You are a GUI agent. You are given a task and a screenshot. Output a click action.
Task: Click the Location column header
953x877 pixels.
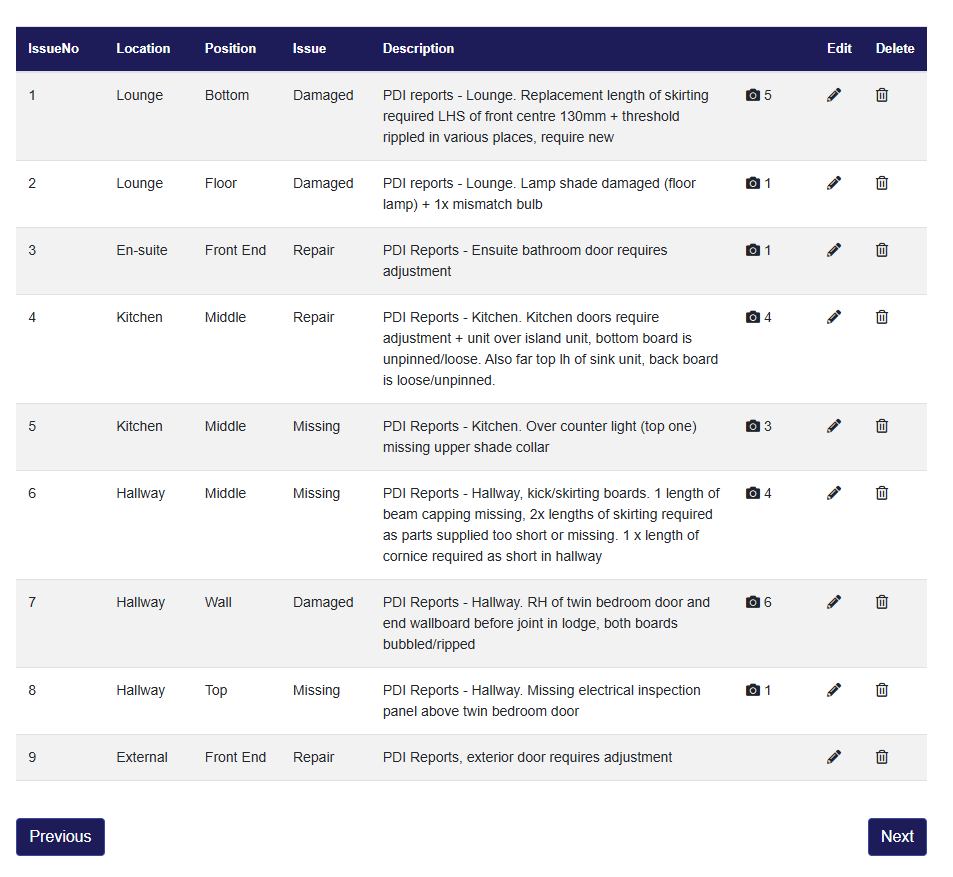143,48
